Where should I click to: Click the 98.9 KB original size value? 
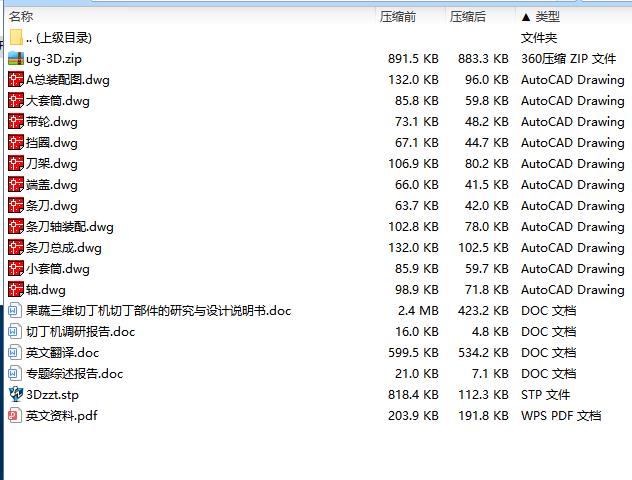[416, 289]
